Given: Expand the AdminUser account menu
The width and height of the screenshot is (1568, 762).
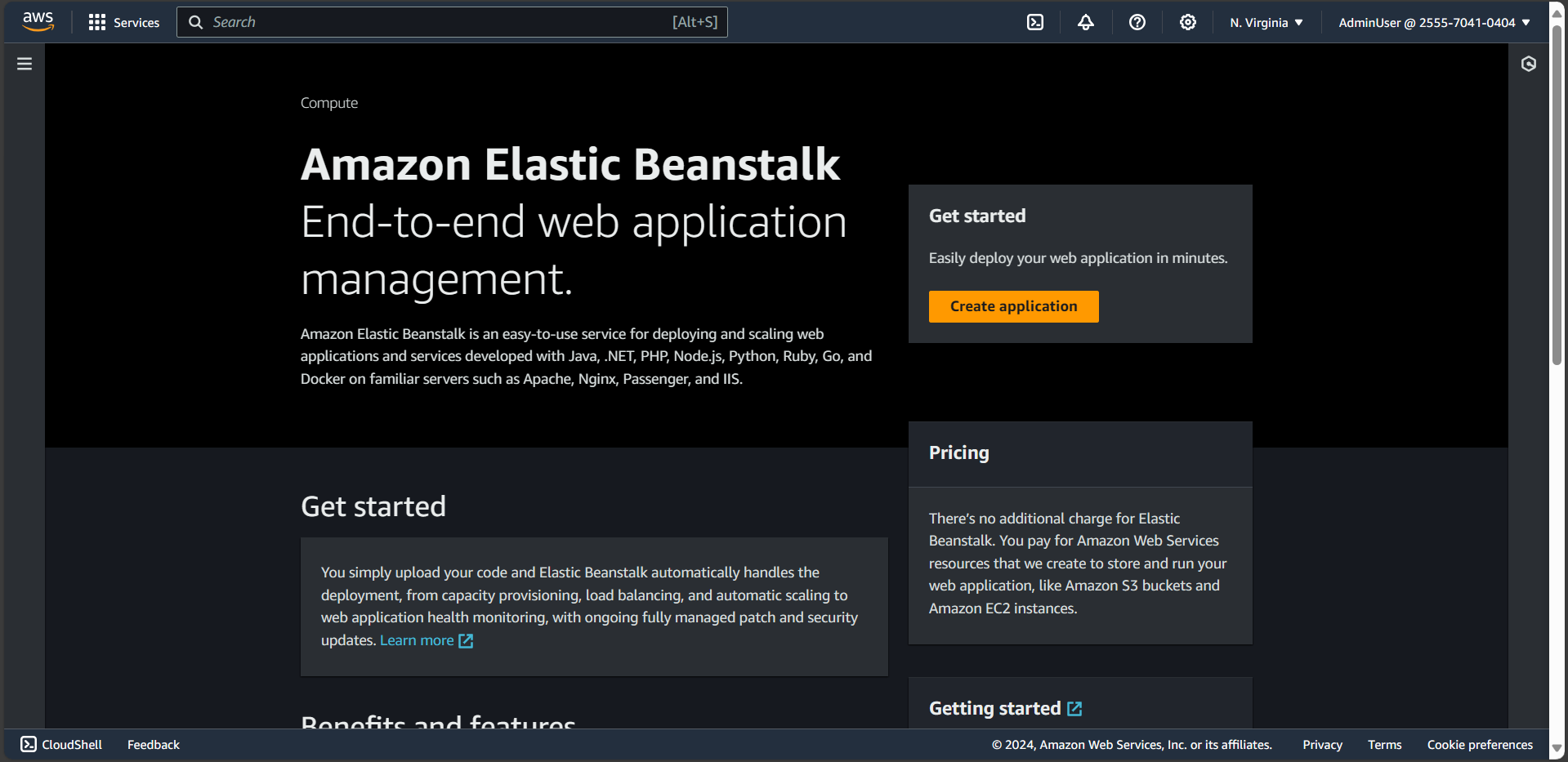Looking at the screenshot, I should point(1434,23).
